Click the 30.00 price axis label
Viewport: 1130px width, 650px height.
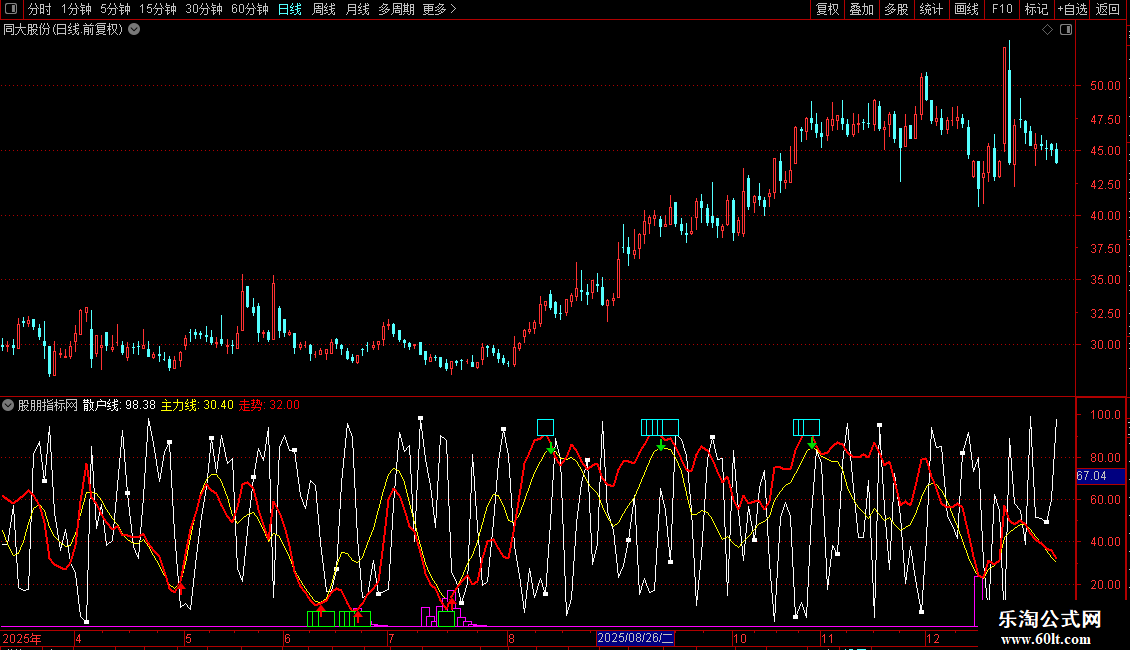point(1105,344)
